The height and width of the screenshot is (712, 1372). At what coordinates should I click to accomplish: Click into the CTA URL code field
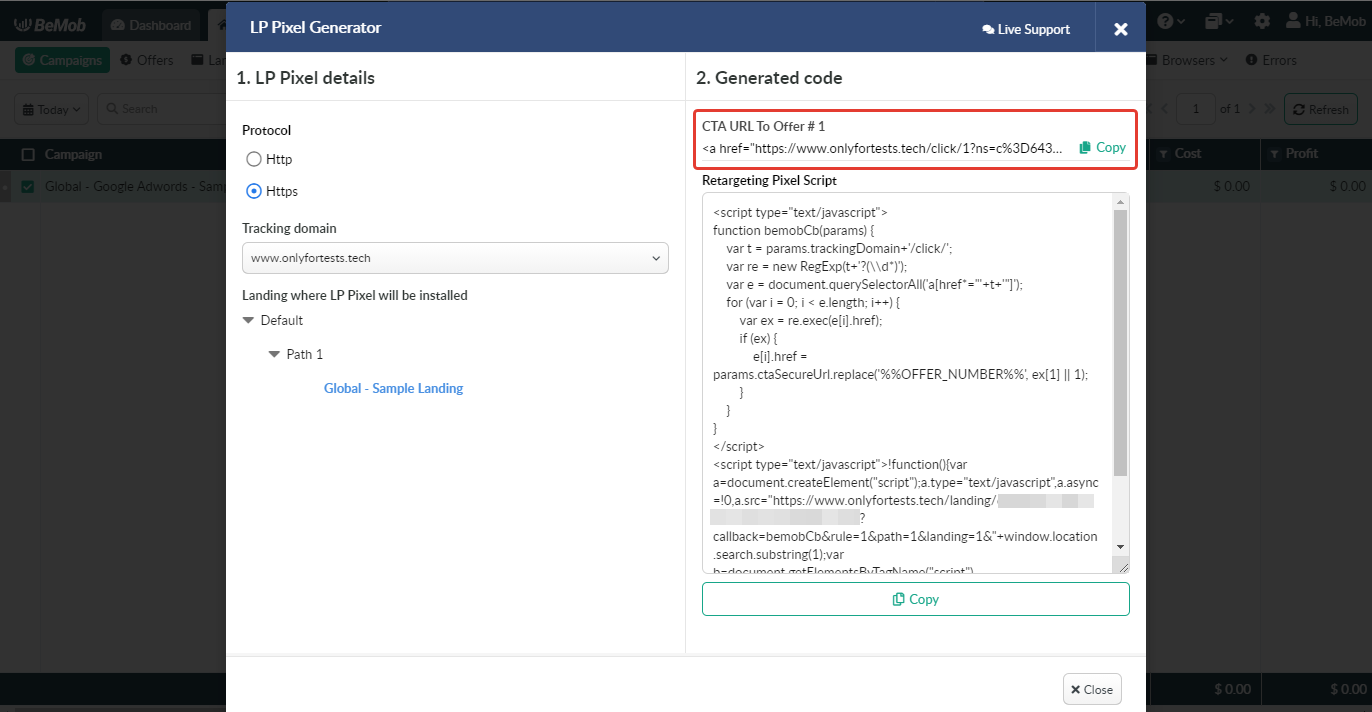tap(884, 148)
